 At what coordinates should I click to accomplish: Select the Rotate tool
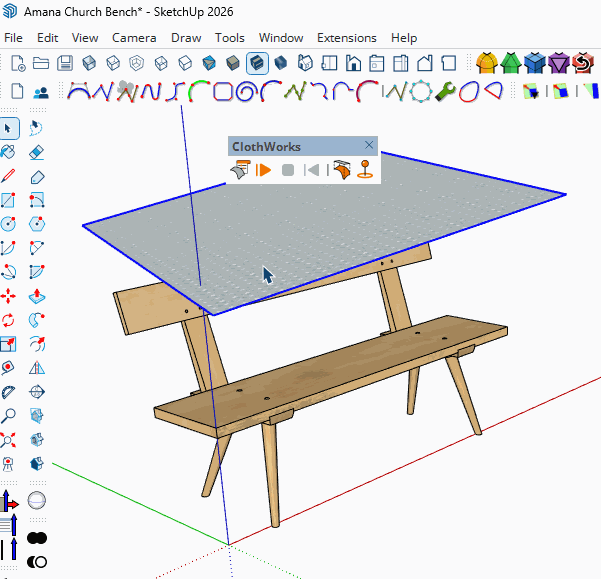coord(8,320)
